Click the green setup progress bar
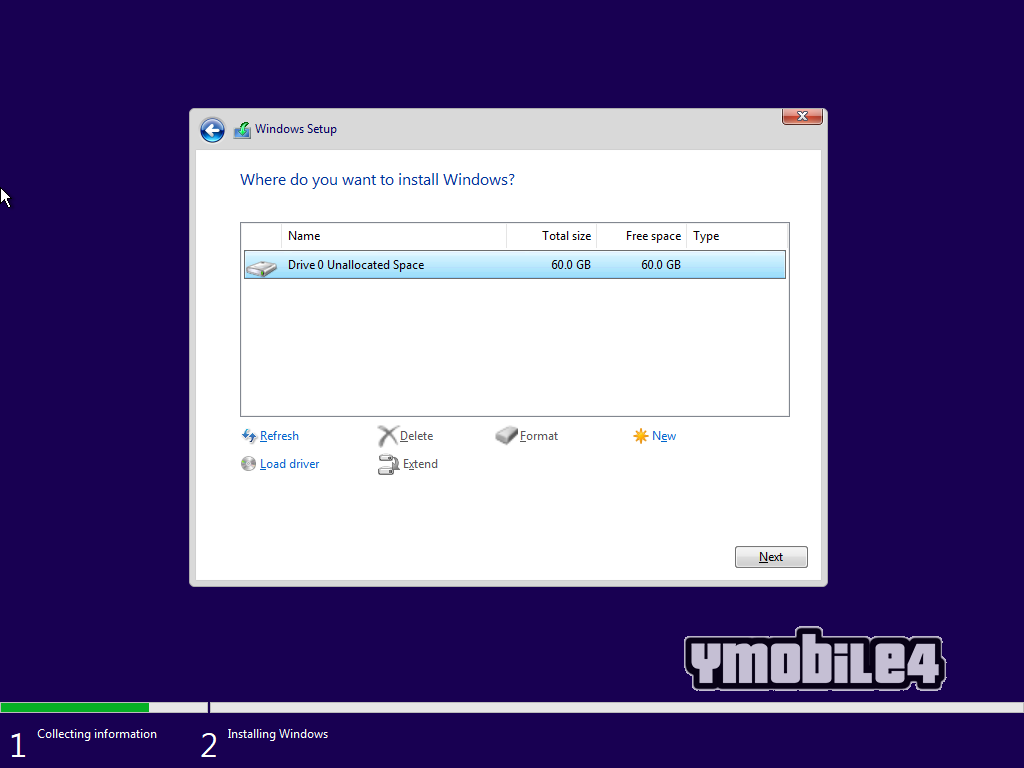1024x768 pixels. coord(75,707)
